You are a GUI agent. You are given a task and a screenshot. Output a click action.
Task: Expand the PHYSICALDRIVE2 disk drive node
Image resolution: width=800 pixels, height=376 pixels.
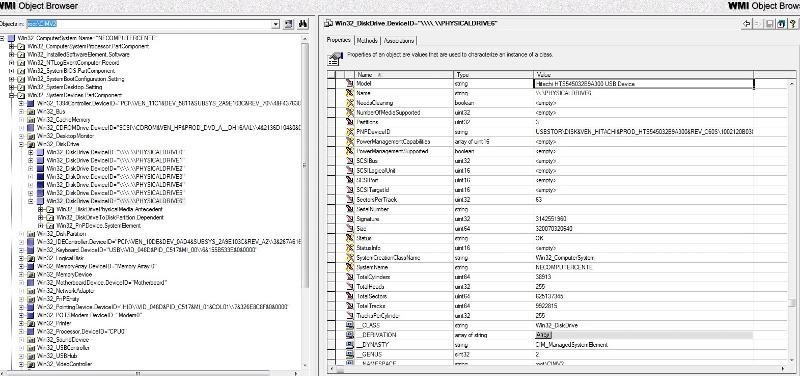(x=31, y=168)
